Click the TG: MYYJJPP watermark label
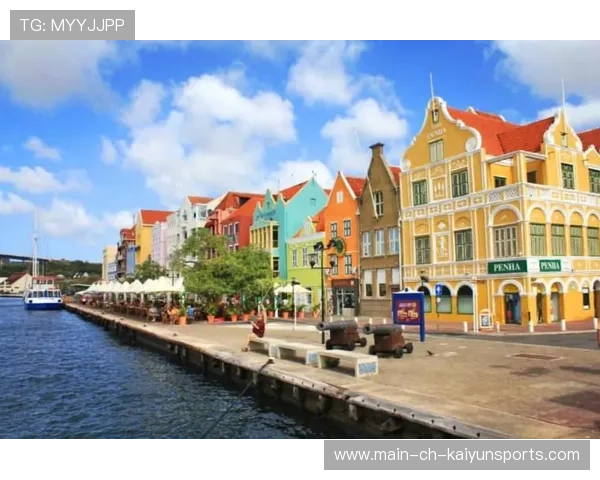The width and height of the screenshot is (600, 480). pyautogui.click(x=71, y=24)
